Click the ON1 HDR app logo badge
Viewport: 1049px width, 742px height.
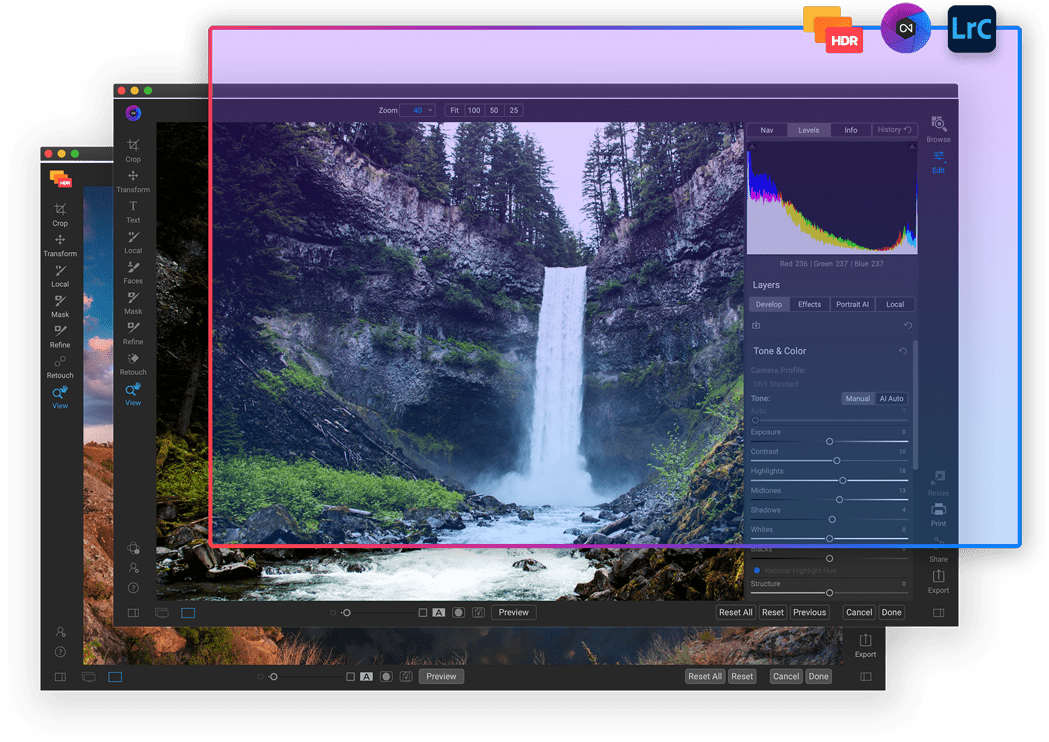tap(833, 30)
